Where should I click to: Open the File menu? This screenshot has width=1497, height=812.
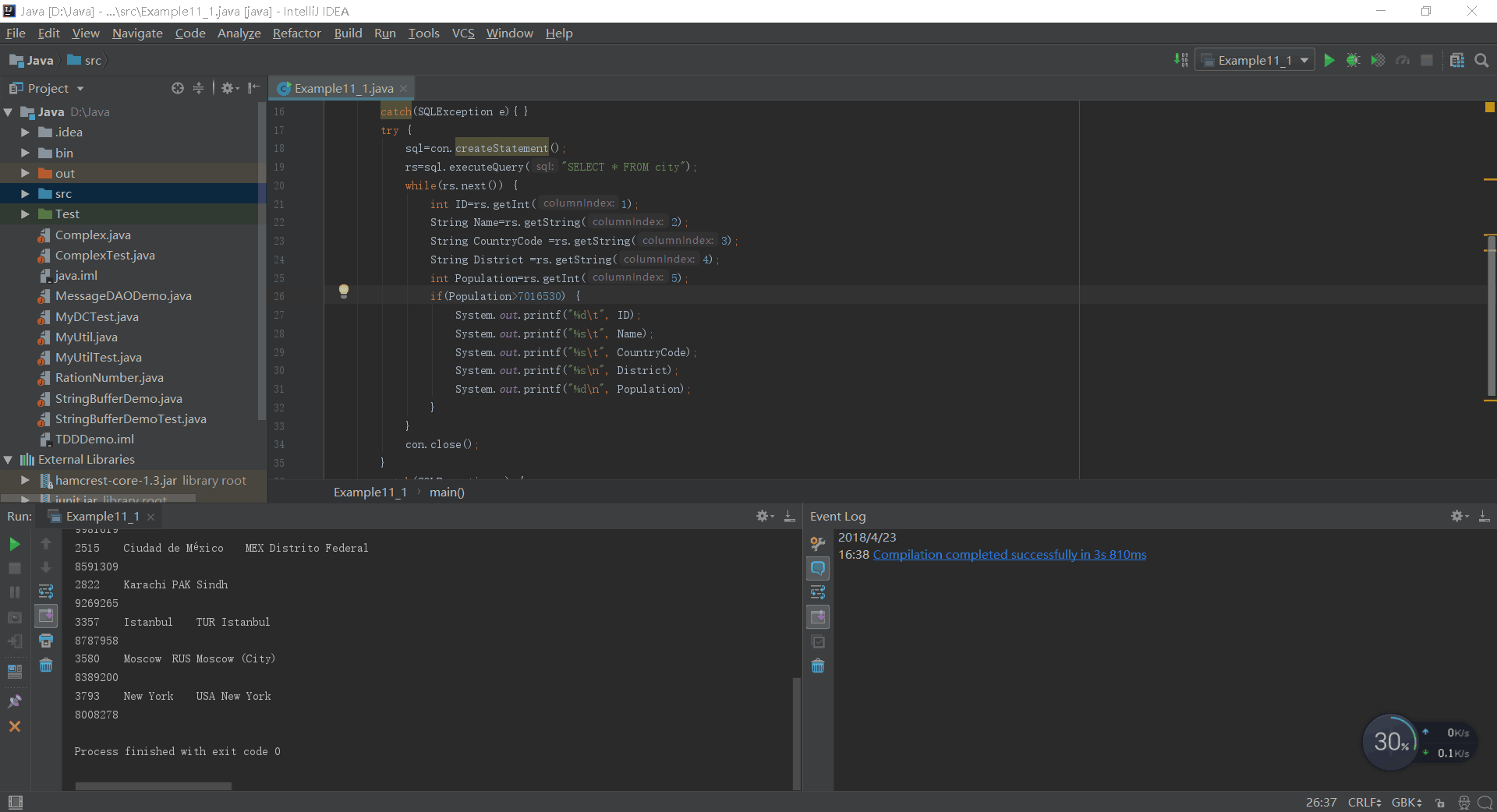[x=16, y=33]
